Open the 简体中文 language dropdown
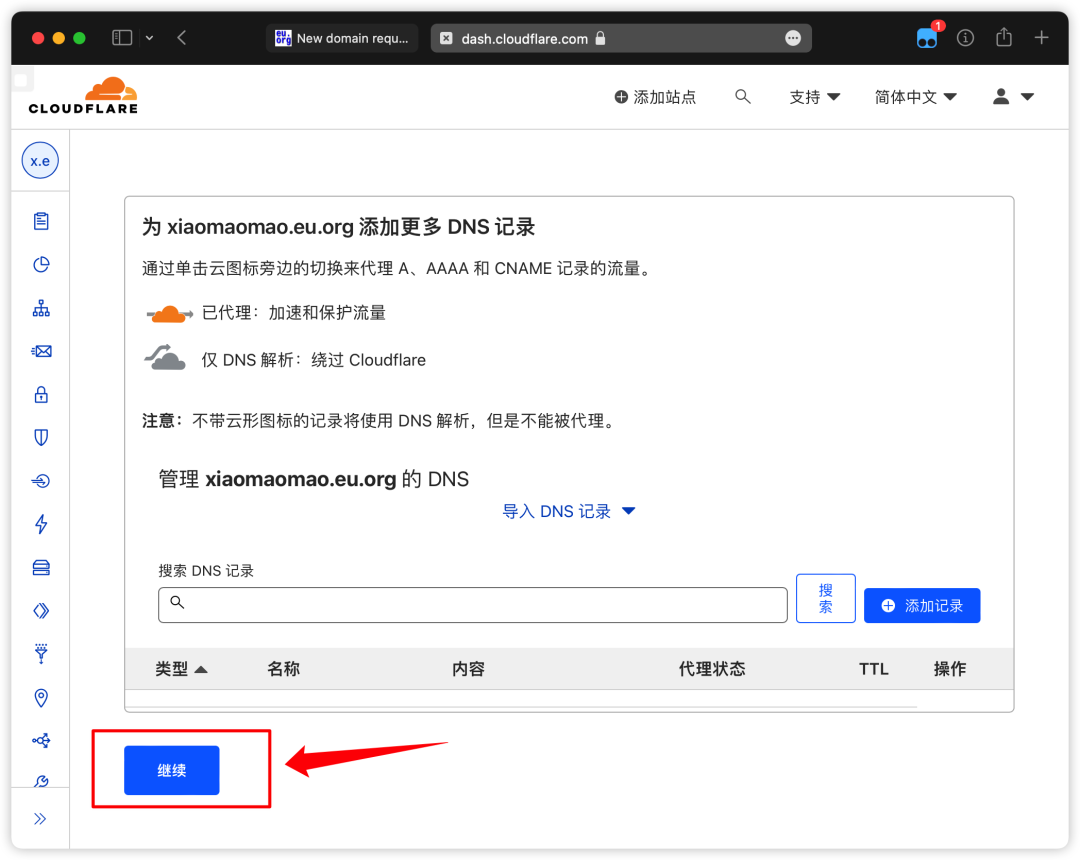The image size is (1080, 860). coord(916,97)
